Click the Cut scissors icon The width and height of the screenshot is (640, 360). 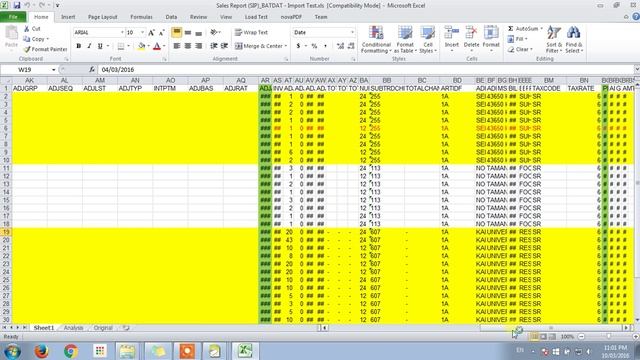(x=27, y=29)
